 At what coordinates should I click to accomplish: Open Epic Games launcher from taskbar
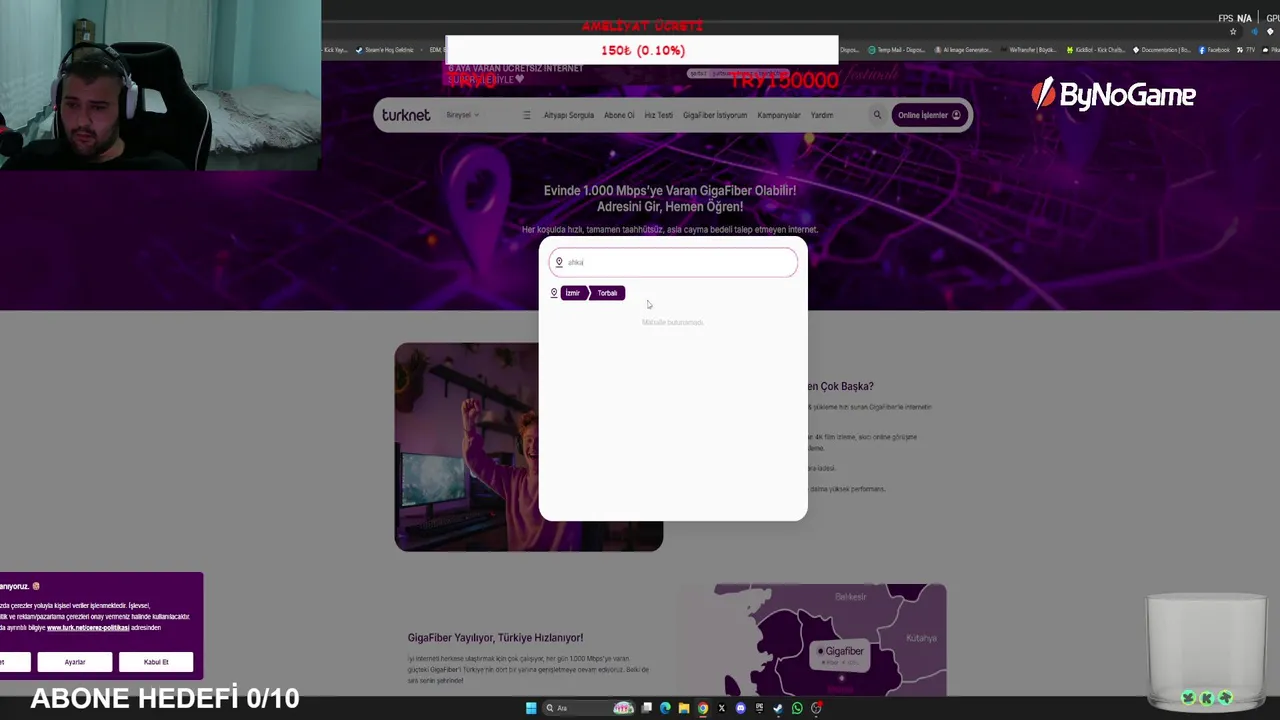pyautogui.click(x=759, y=708)
